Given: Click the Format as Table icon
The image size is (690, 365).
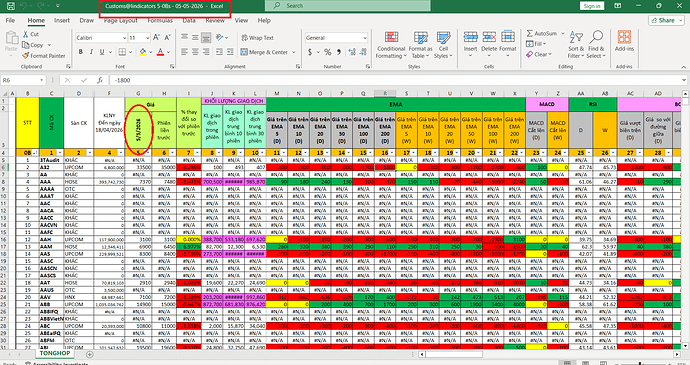Looking at the screenshot, I should pyautogui.click(x=421, y=37).
